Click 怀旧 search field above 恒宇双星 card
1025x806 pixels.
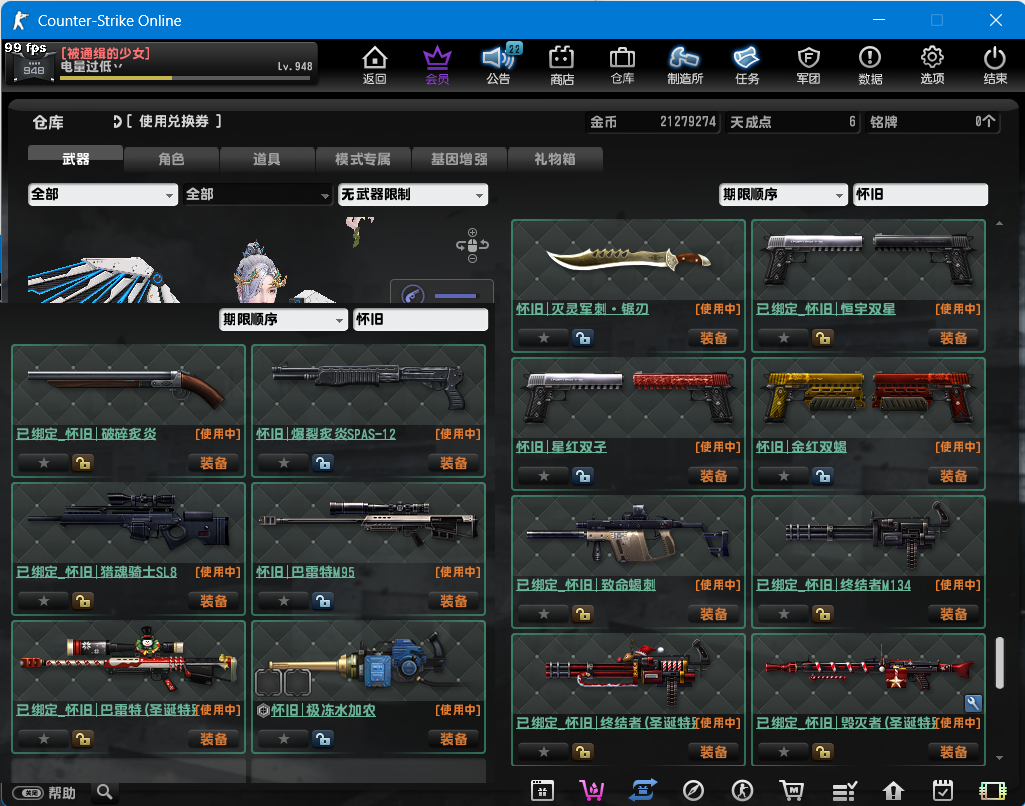[920, 194]
